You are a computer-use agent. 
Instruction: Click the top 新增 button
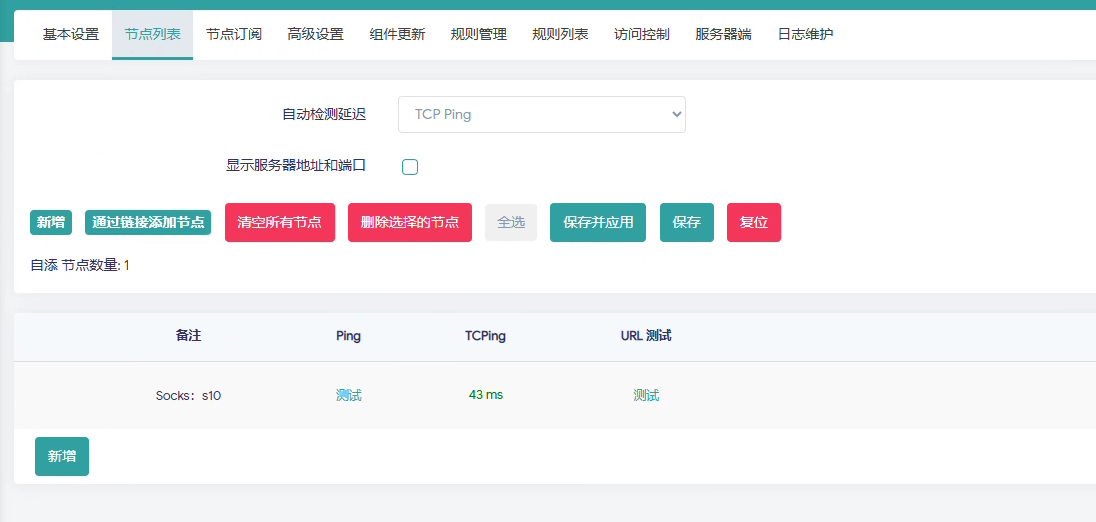[x=51, y=222]
